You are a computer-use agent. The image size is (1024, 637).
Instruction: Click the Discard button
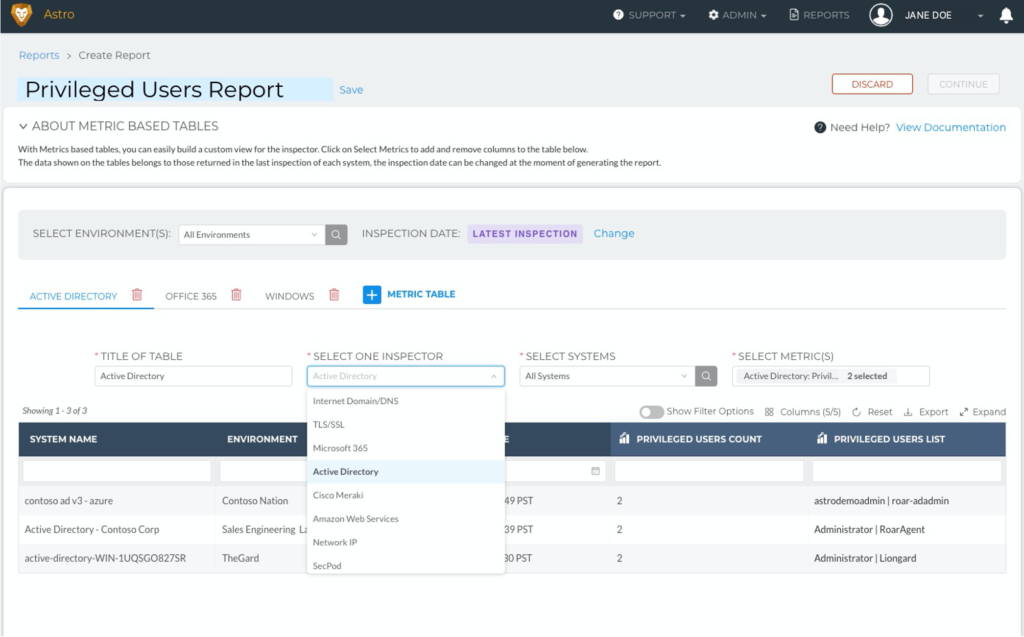[872, 84]
